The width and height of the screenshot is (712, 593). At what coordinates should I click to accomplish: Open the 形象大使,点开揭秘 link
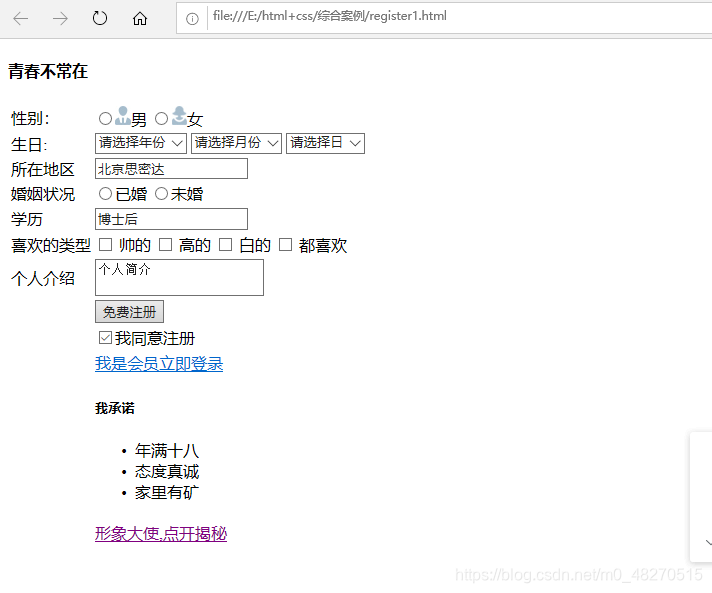(x=161, y=534)
